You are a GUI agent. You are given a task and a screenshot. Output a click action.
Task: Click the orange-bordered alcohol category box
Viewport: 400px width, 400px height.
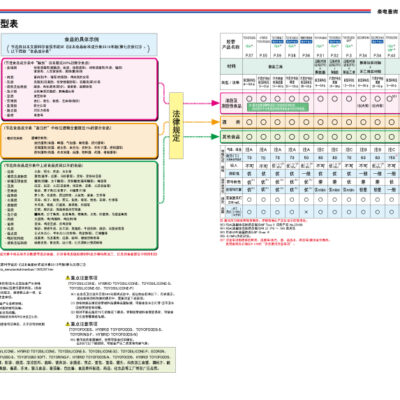pos(79,141)
